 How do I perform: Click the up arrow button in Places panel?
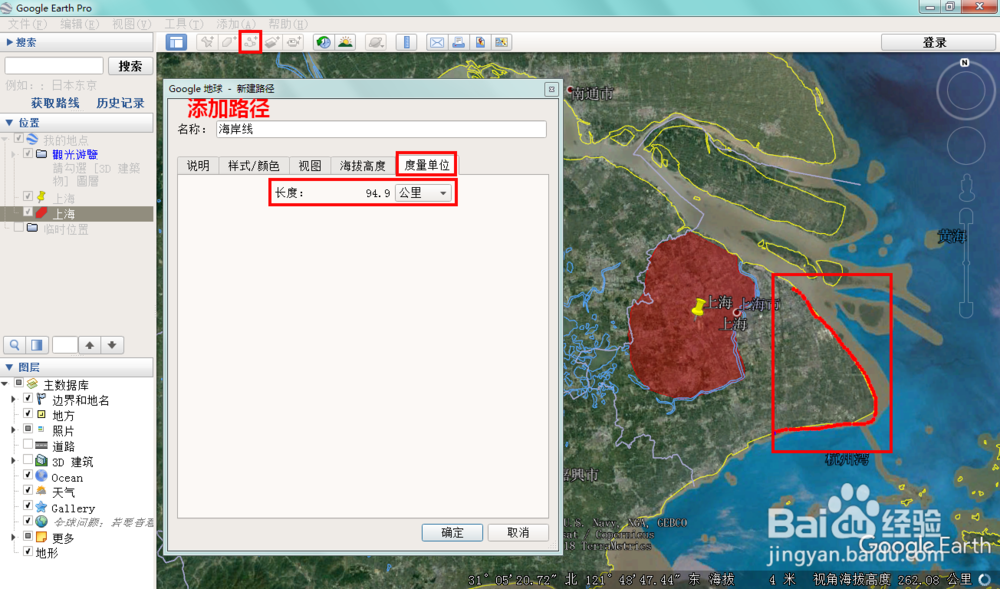(x=89, y=345)
